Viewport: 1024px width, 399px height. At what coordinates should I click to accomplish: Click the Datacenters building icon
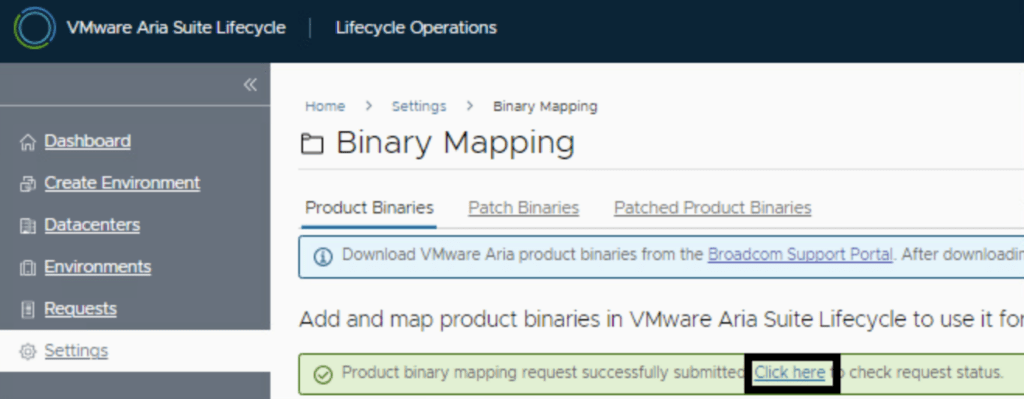point(27,227)
